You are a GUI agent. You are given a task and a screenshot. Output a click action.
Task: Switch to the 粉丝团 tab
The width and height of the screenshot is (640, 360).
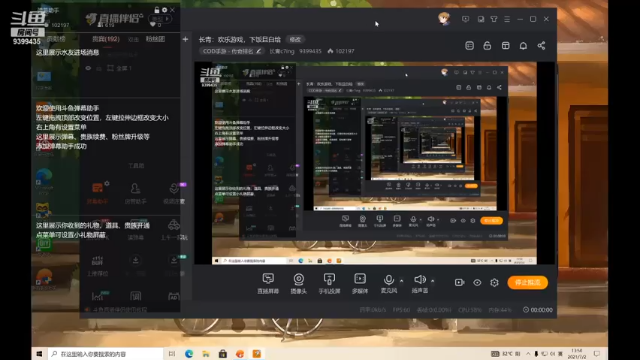(x=155, y=39)
